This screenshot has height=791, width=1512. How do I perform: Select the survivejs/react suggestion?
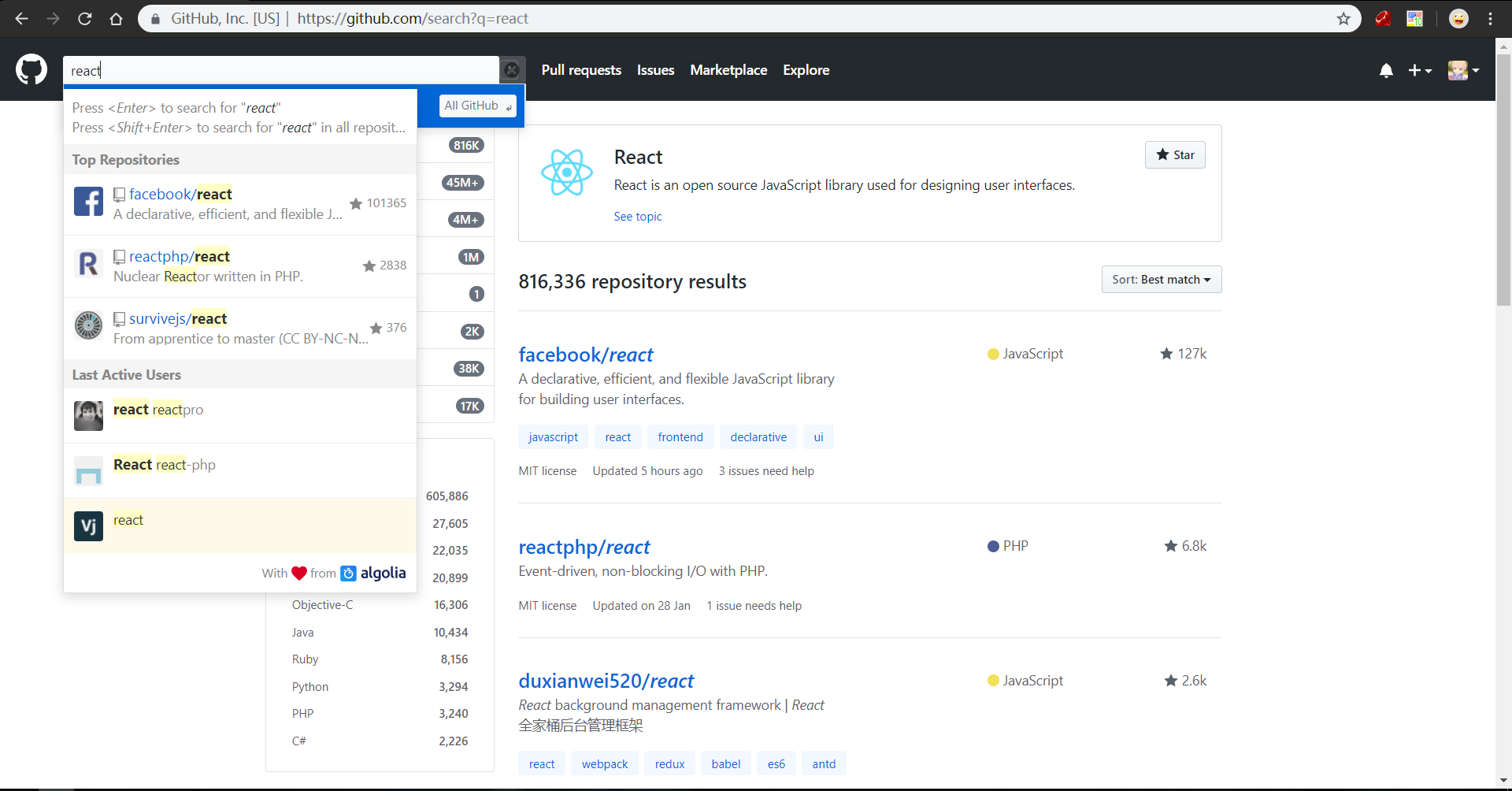[x=240, y=329]
